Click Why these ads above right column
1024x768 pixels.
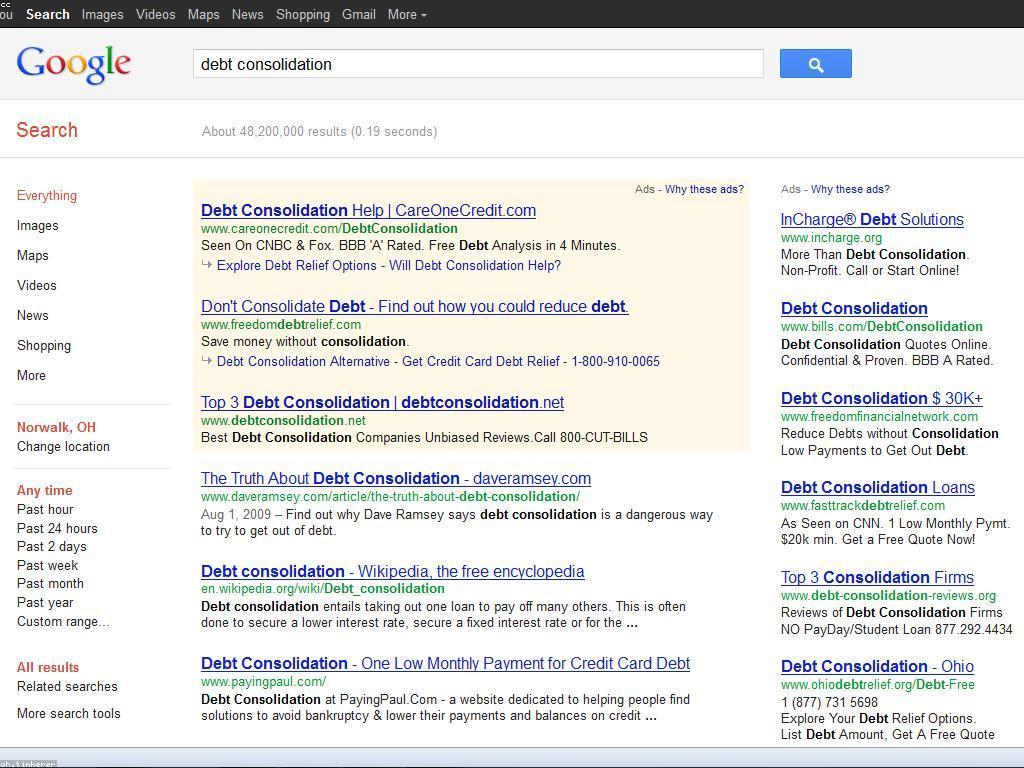[849, 189]
